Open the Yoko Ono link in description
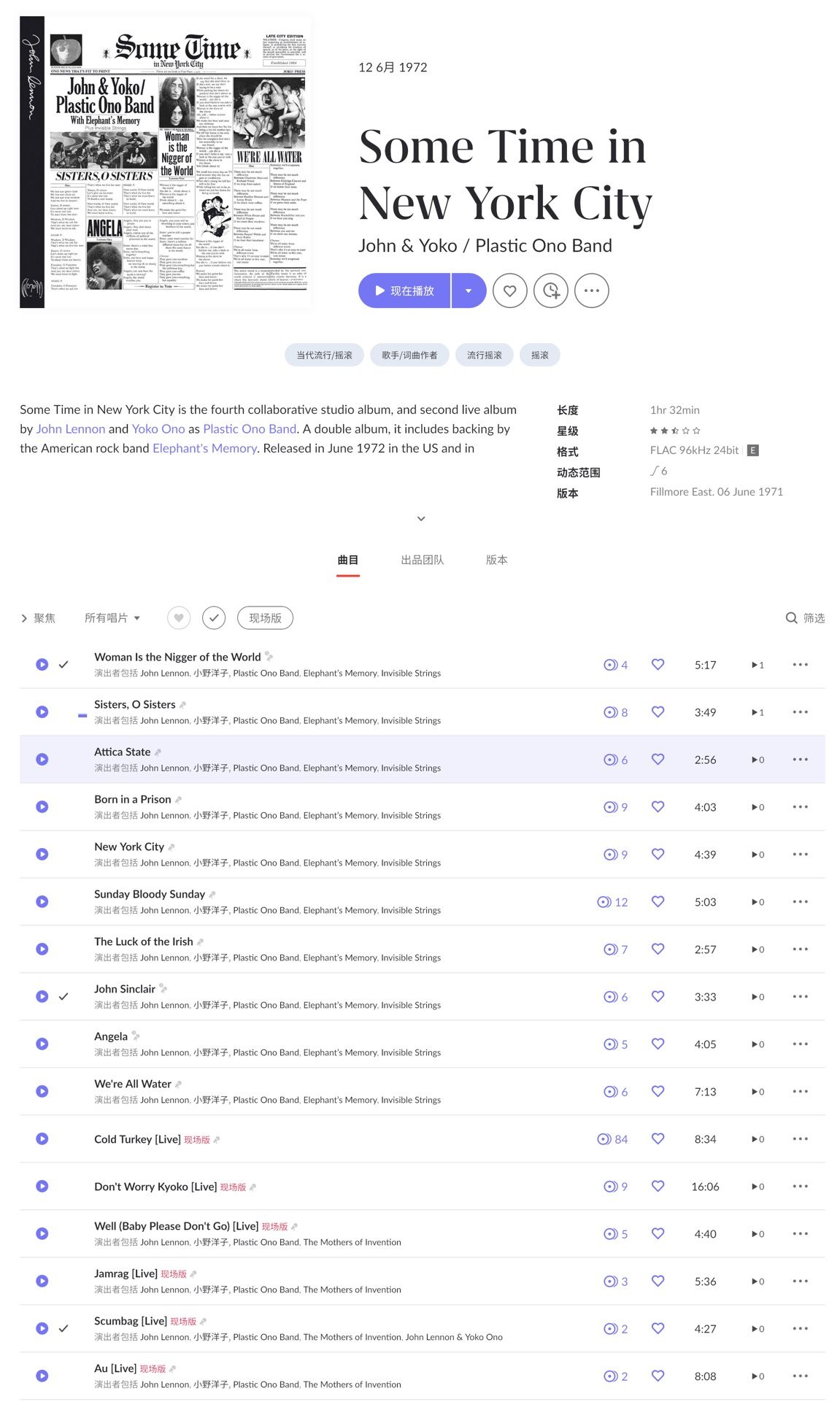This screenshot has width=840, height=1418. (158, 429)
